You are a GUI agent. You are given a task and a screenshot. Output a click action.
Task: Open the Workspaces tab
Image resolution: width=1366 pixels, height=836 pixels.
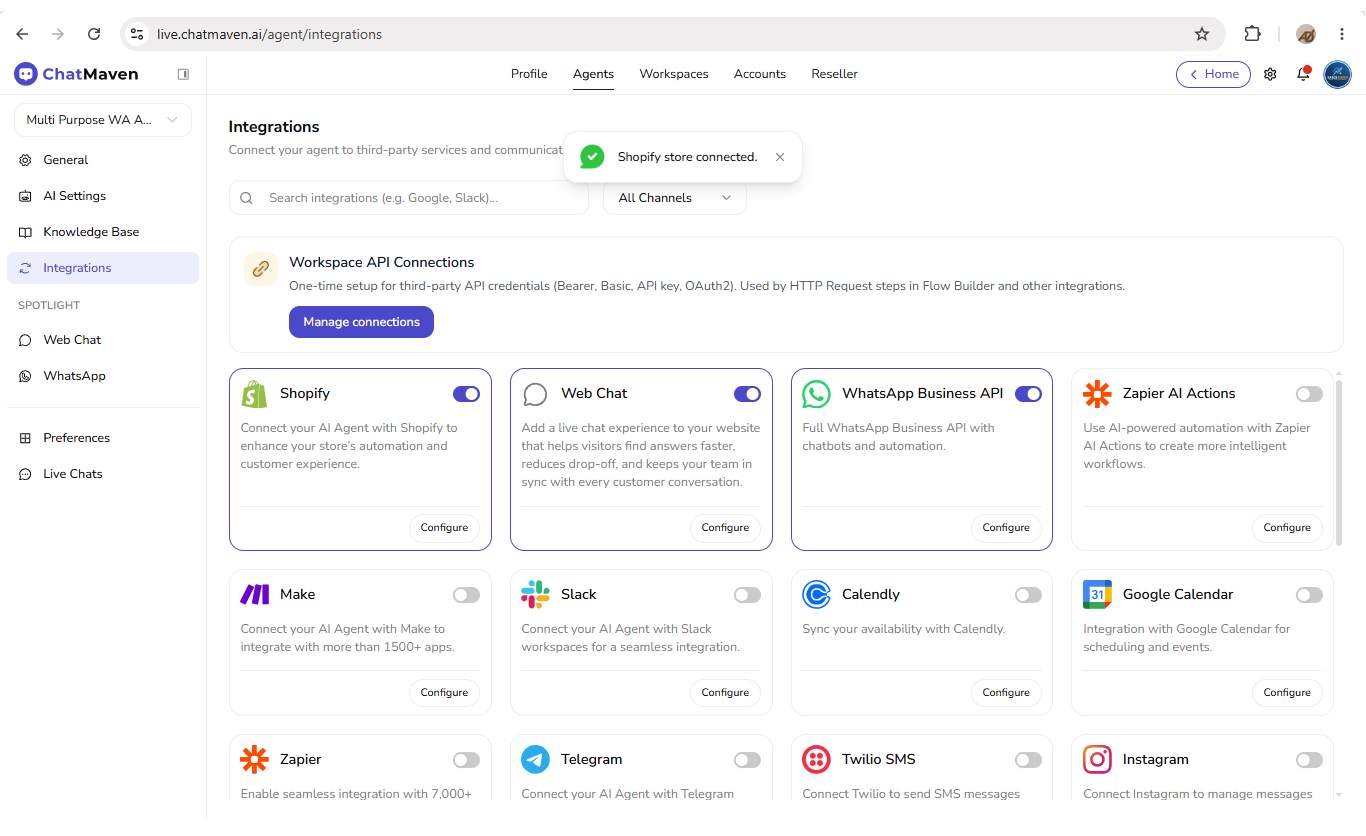674,74
